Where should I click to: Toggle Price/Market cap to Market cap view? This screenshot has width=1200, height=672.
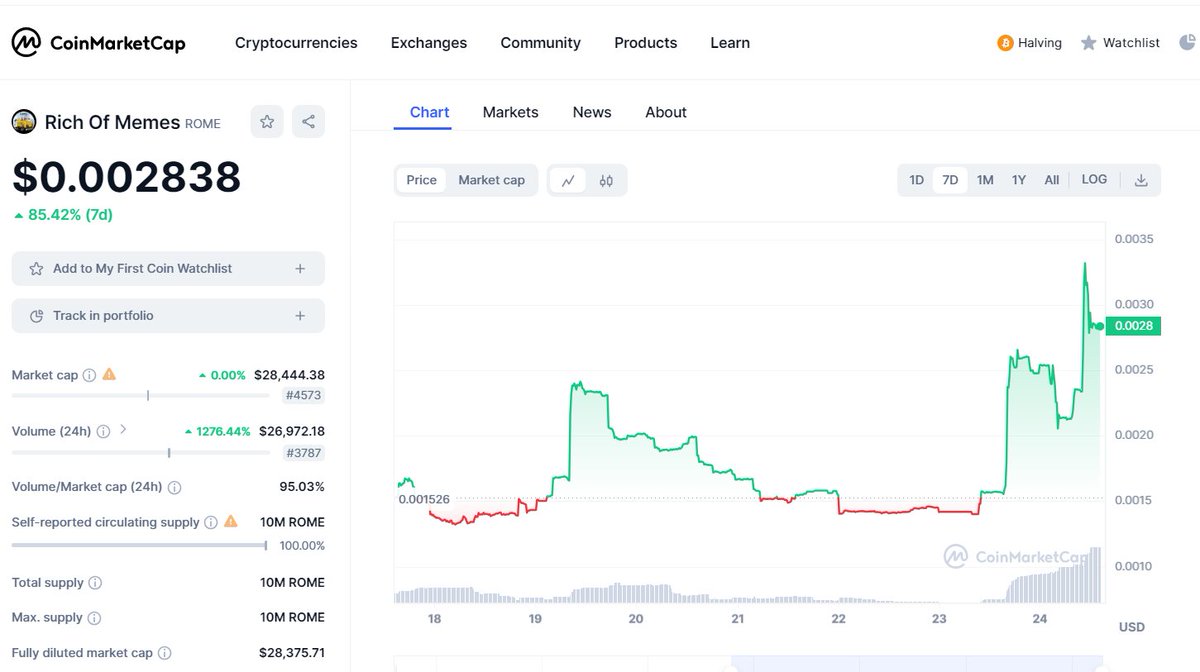click(x=491, y=180)
